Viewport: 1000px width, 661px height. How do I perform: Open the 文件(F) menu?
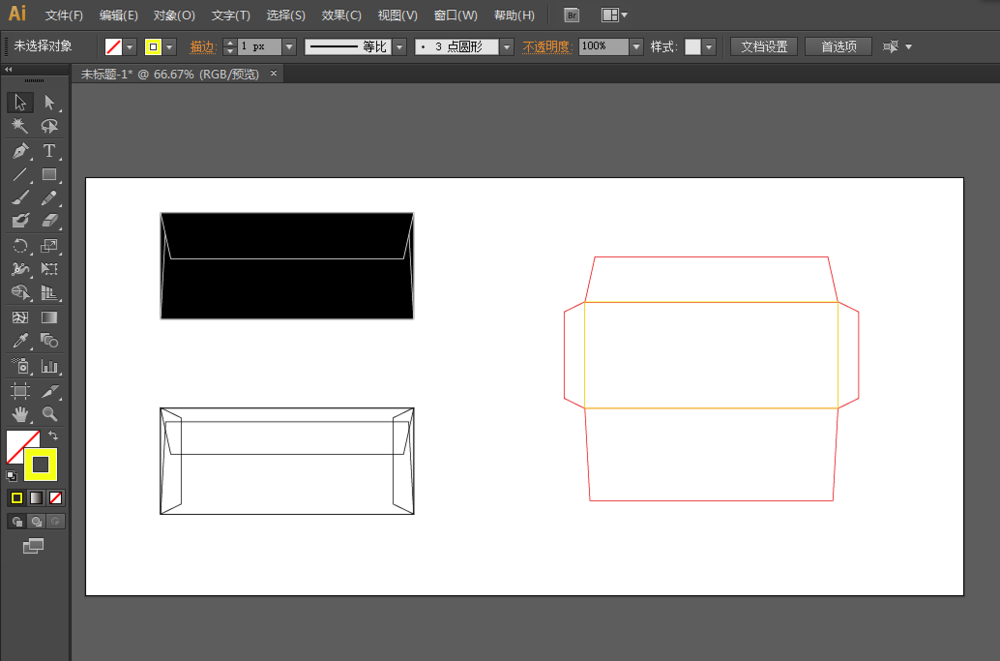(x=64, y=16)
